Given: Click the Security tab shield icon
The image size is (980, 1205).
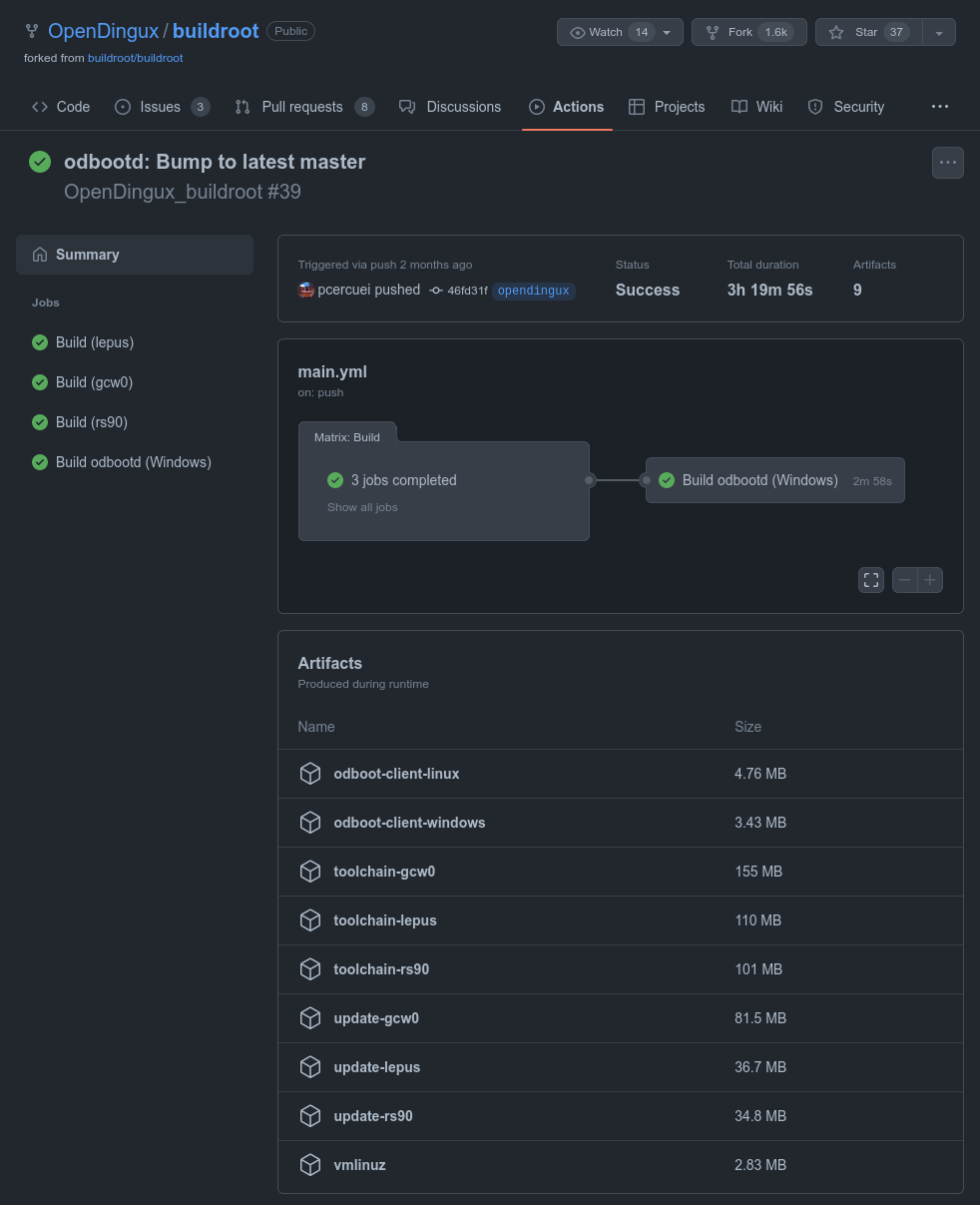Looking at the screenshot, I should click(815, 107).
